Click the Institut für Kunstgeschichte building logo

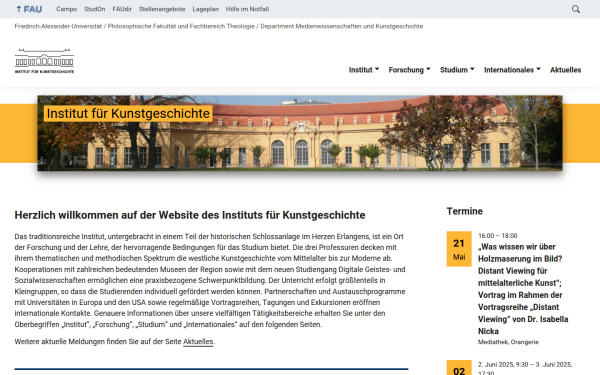44,61
